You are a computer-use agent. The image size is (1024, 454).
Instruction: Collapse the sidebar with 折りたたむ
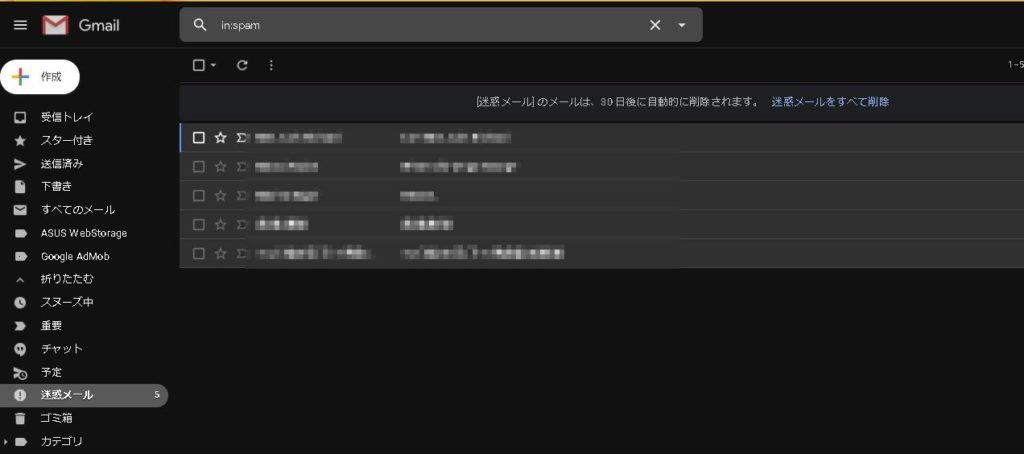[66, 279]
